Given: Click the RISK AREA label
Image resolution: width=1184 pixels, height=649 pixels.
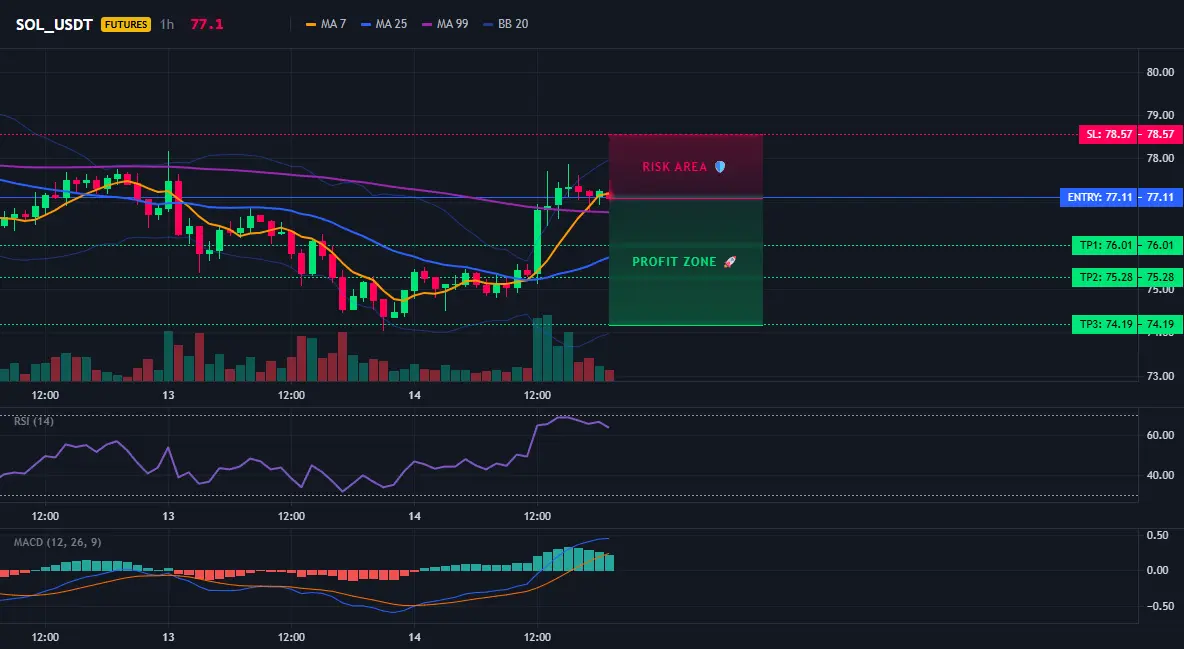Looking at the screenshot, I should click(674, 166).
